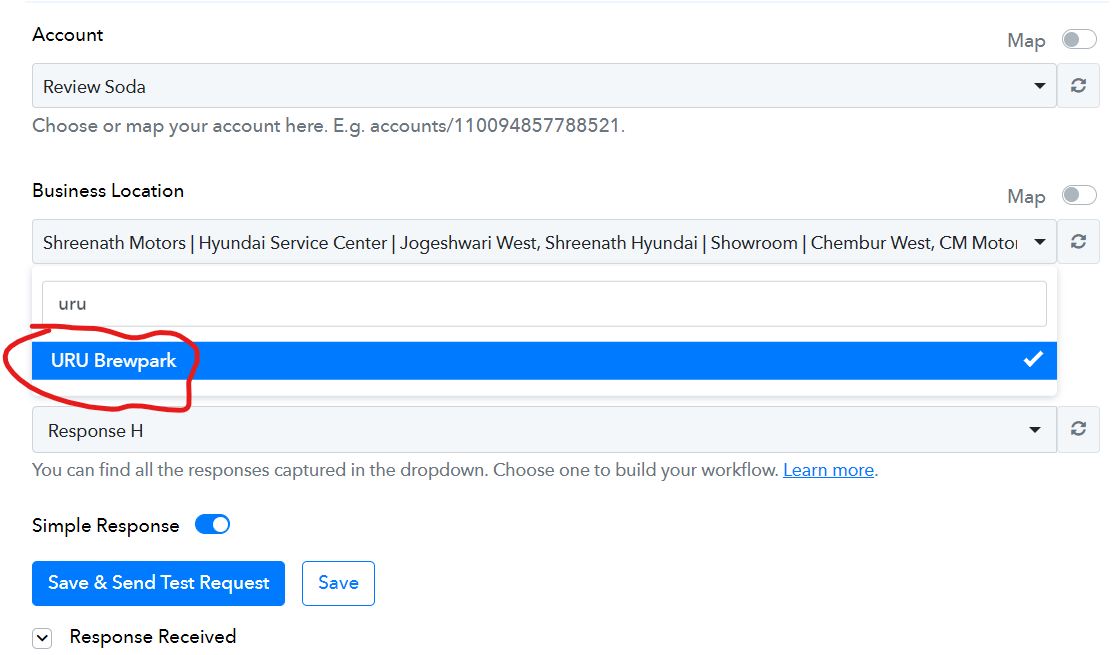Toggle the Account Map switch

1078,39
